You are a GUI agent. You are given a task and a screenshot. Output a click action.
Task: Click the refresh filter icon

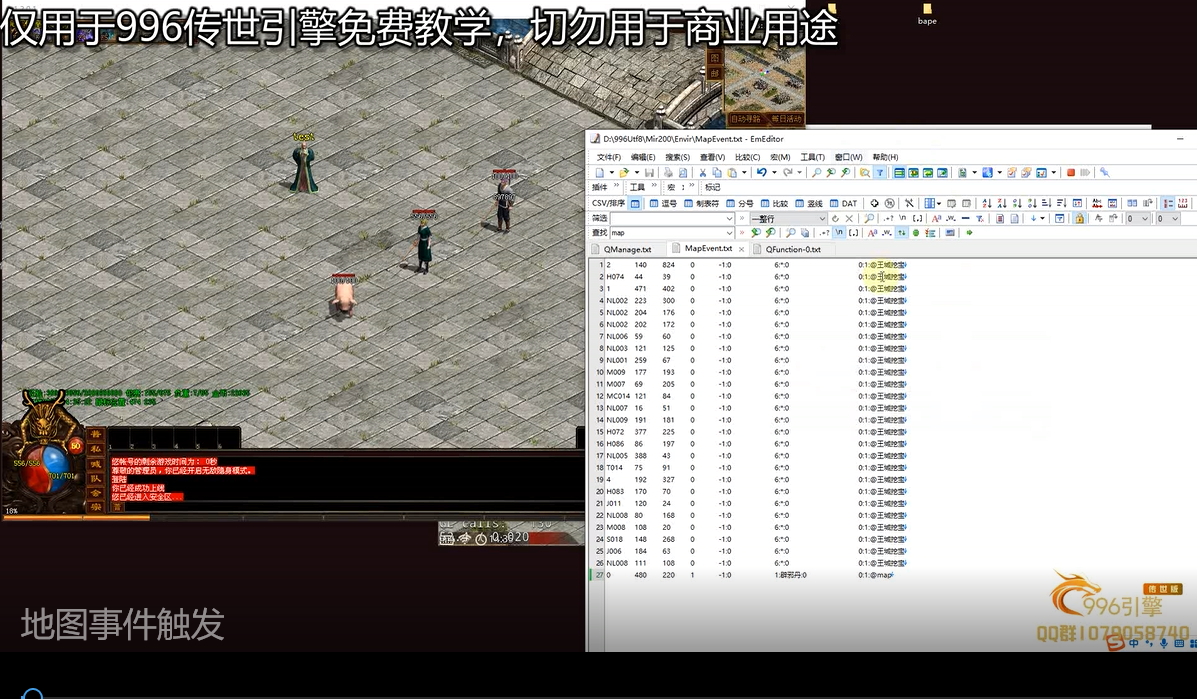[835, 218]
